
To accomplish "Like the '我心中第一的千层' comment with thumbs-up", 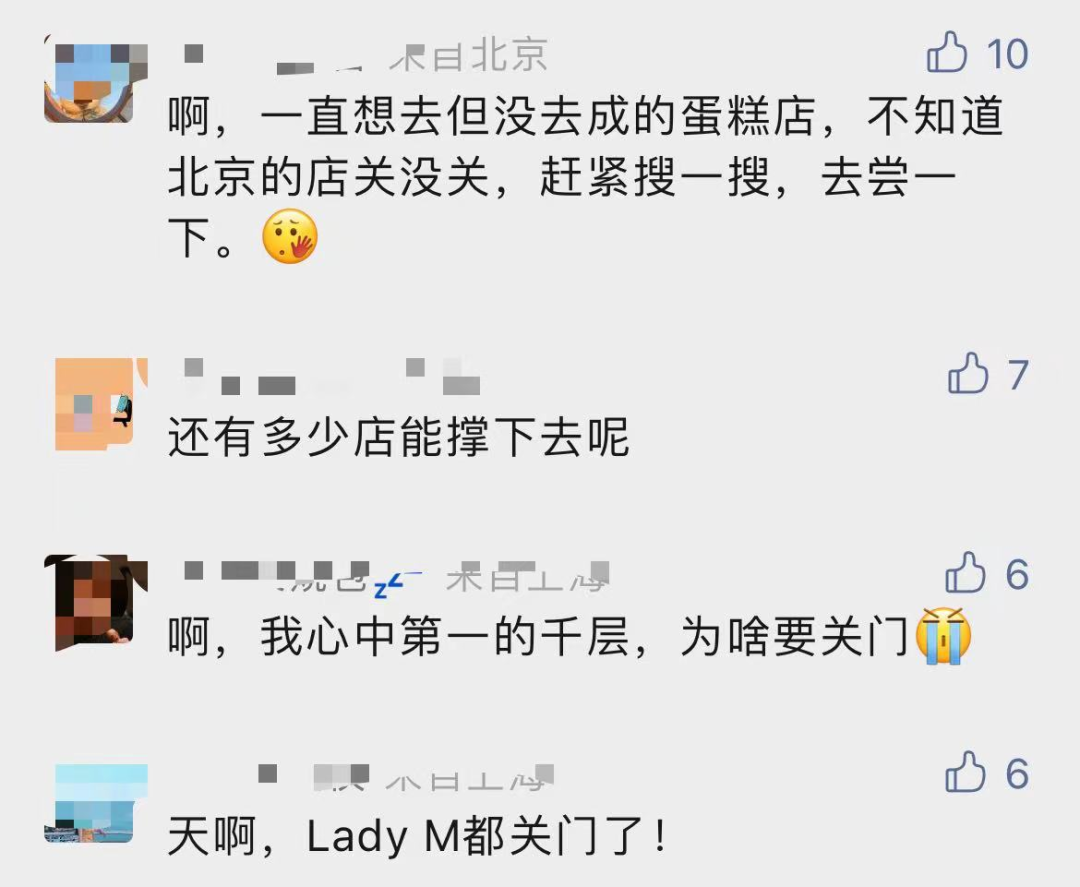I will (x=965, y=572).
